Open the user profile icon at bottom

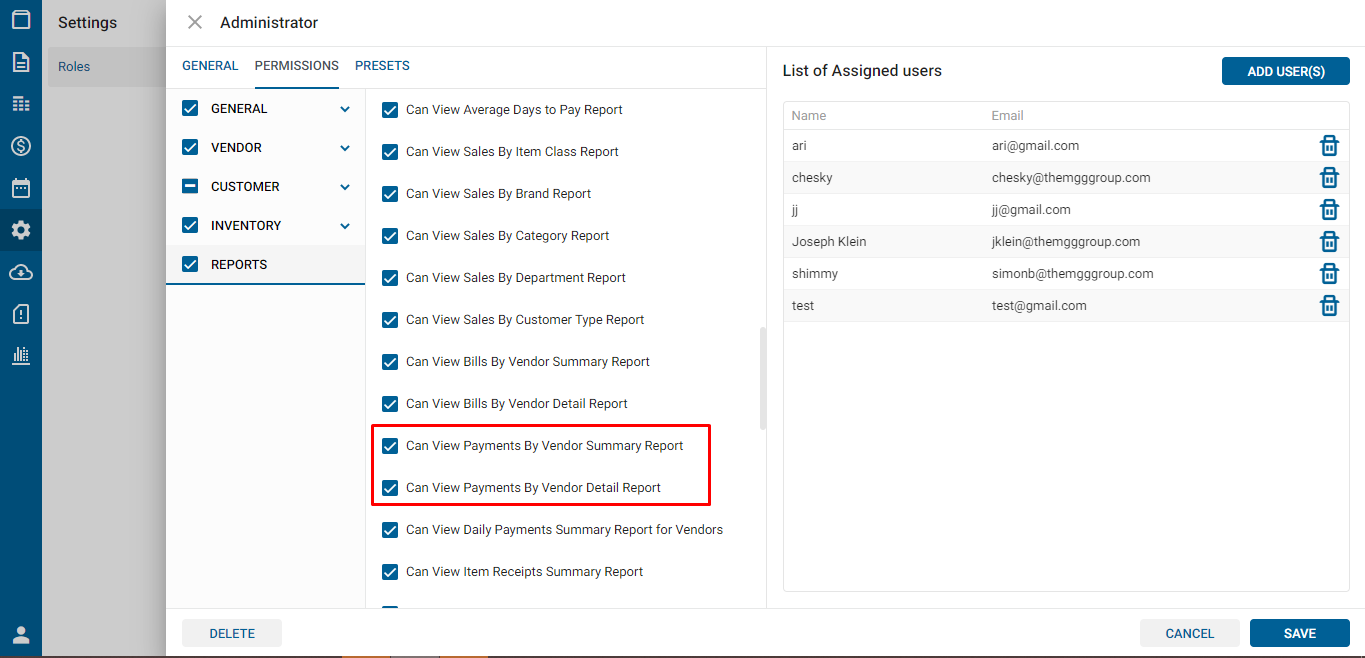tap(21, 635)
